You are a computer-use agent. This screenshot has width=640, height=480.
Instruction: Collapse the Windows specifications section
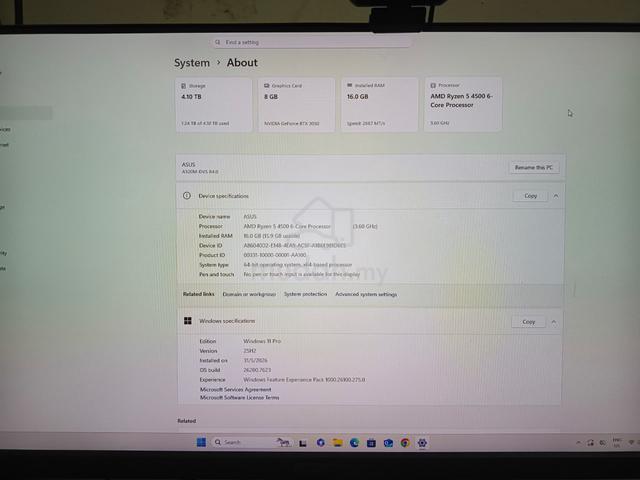[554, 322]
